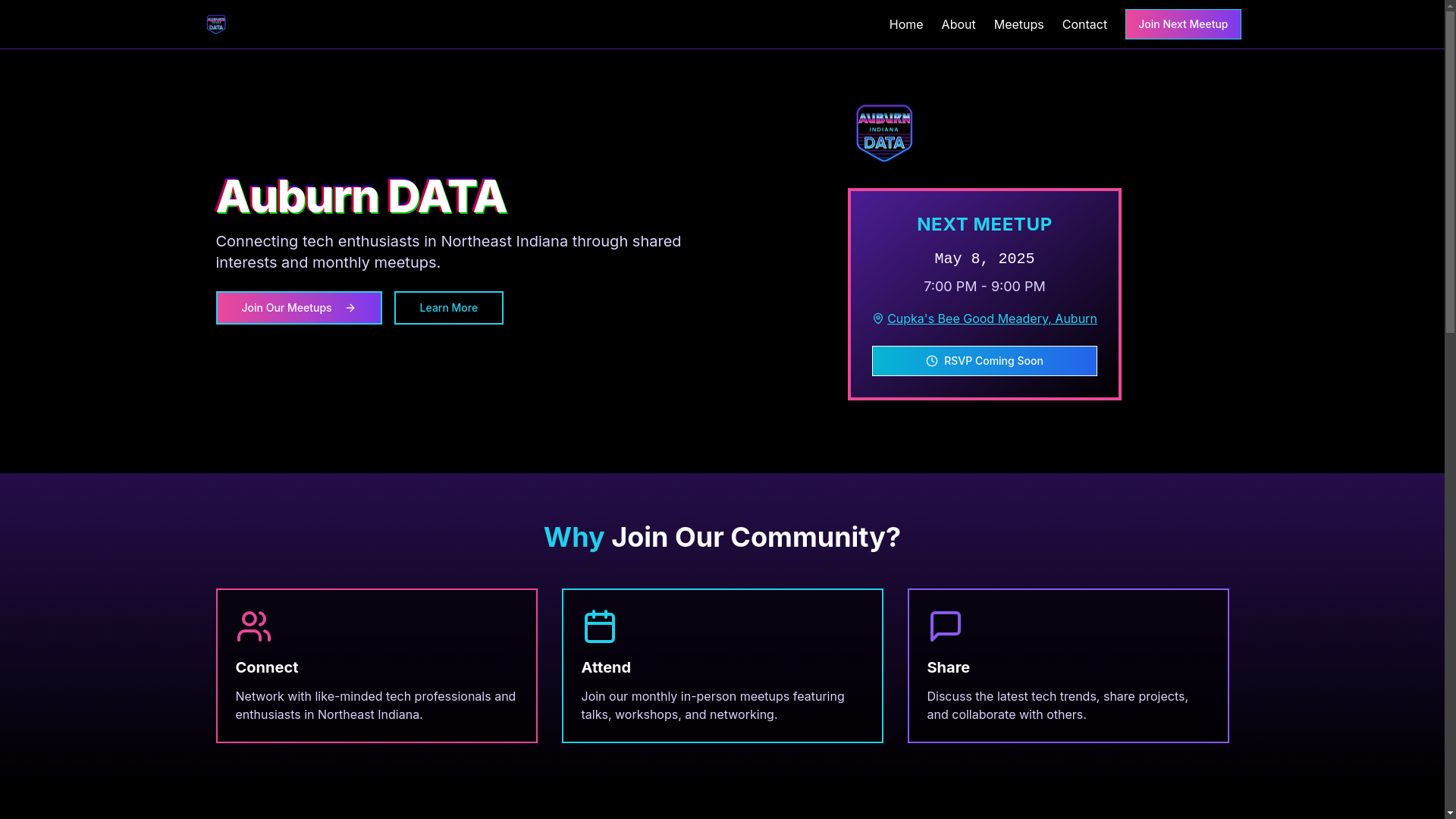Click 'Discuss the latest tech trends' text
This screenshot has height=819, width=1456.
point(1058,705)
